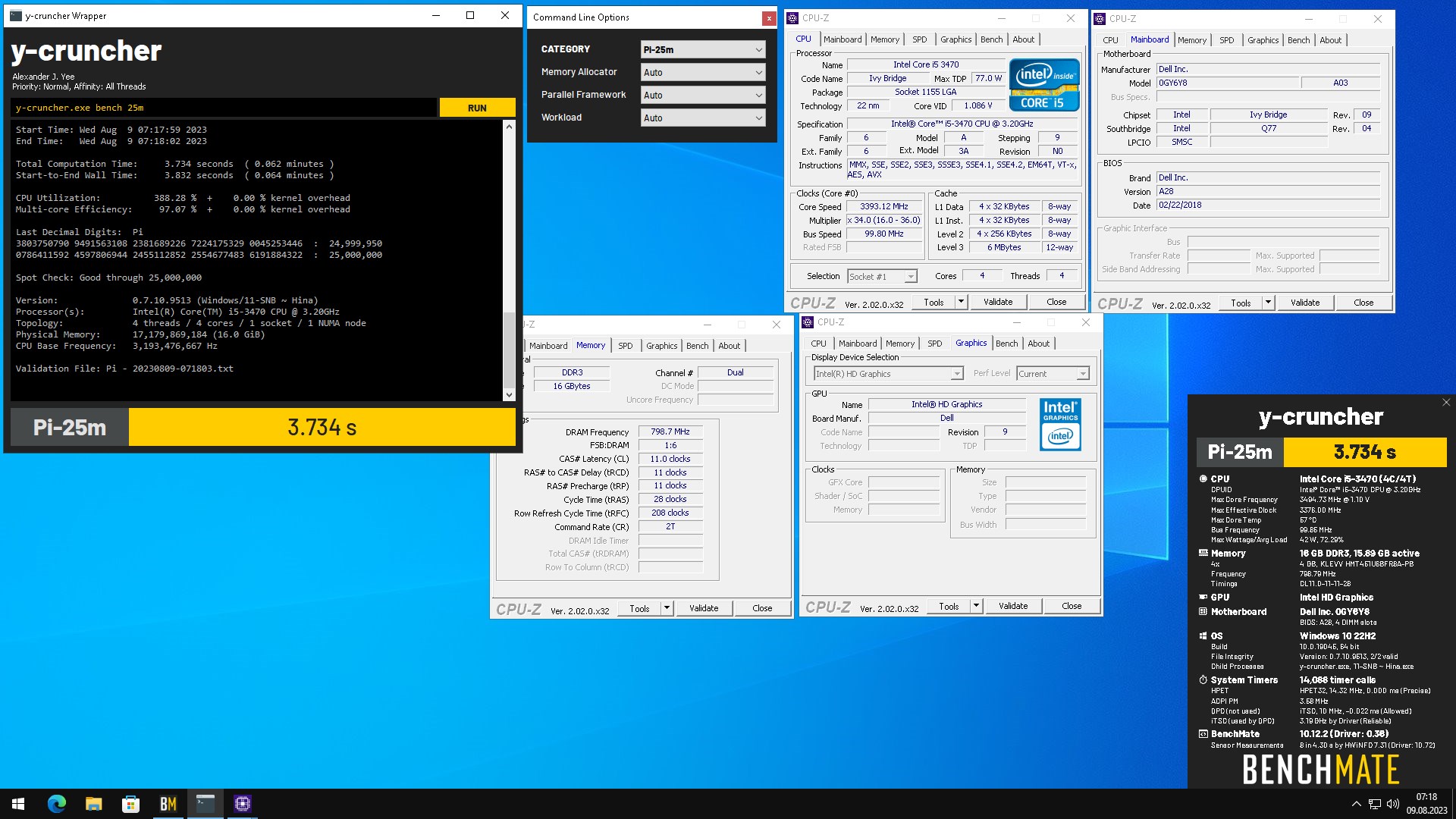Open Memory tab in CPU-Z Graphics window
1456x819 pixels.
click(x=900, y=344)
